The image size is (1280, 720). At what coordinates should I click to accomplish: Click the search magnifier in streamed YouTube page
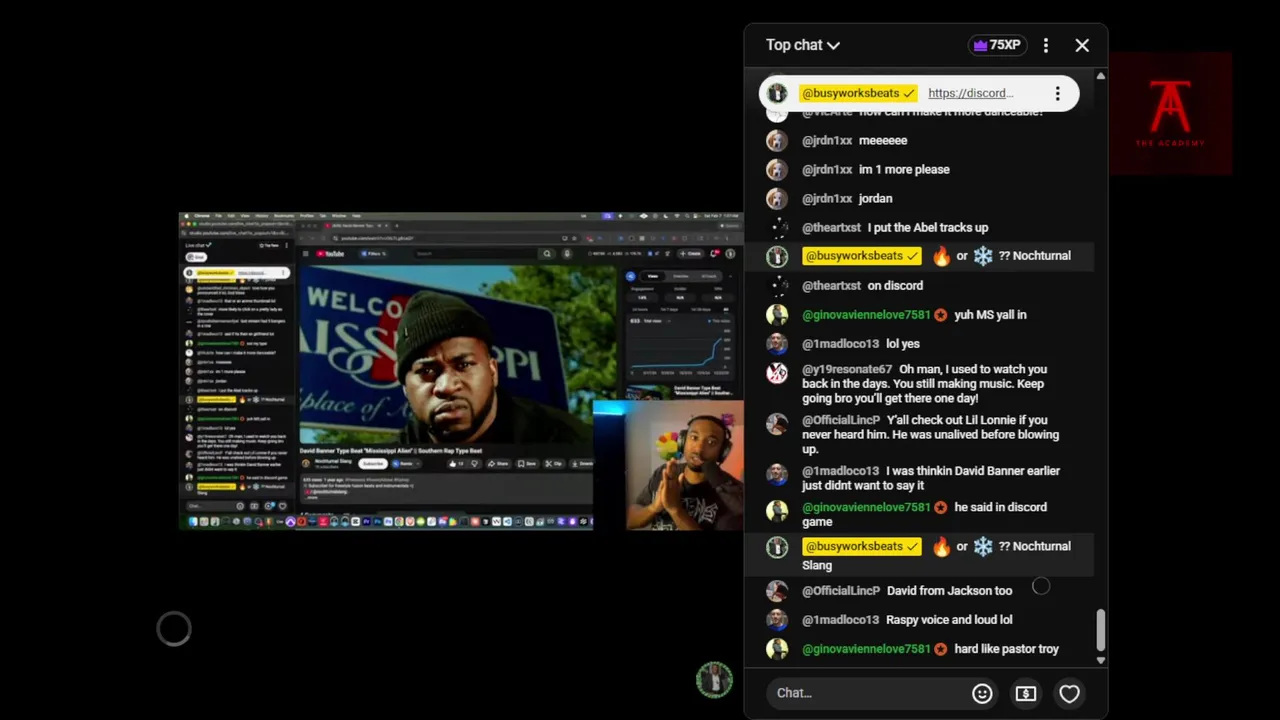pos(547,254)
